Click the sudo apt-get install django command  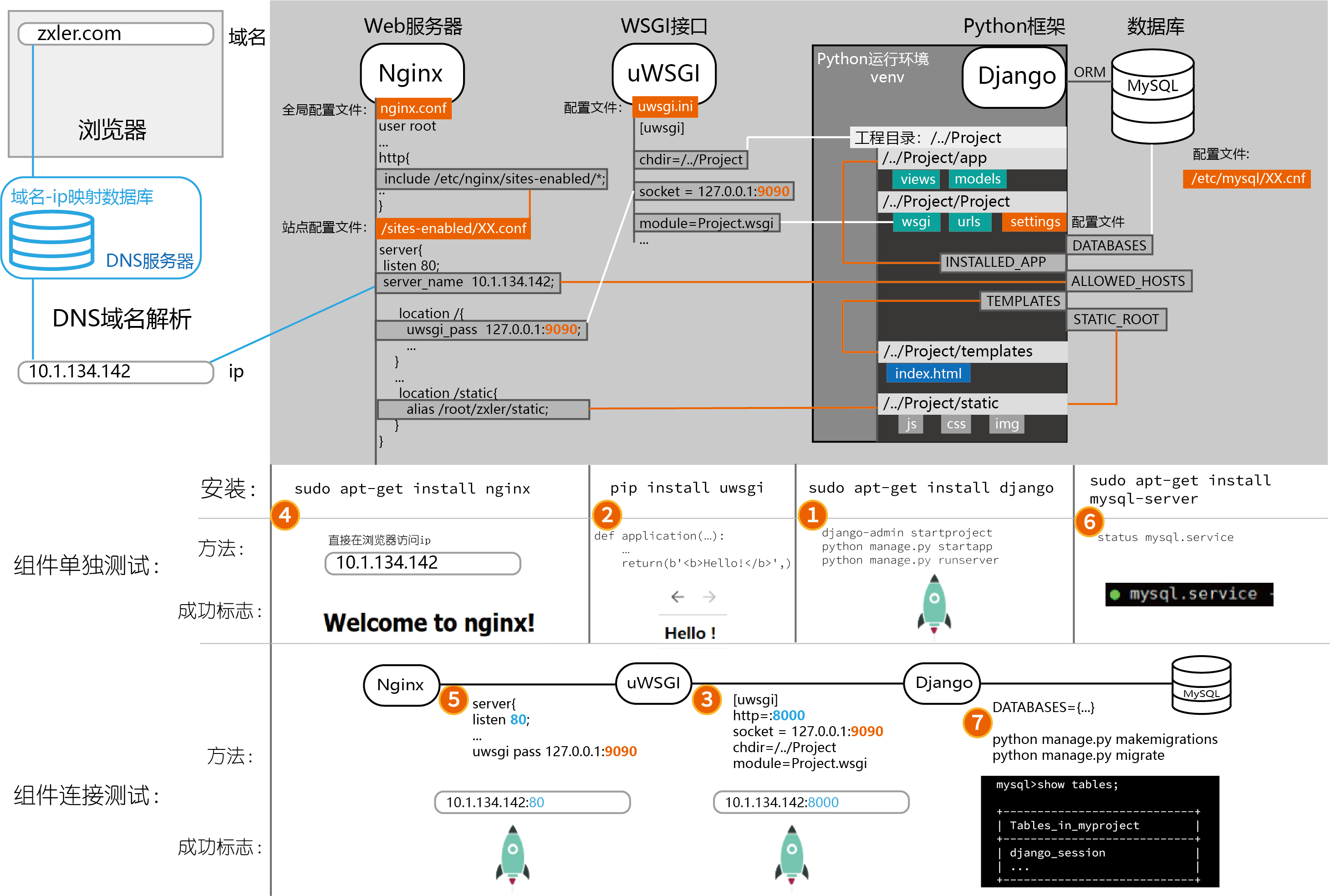point(931,488)
